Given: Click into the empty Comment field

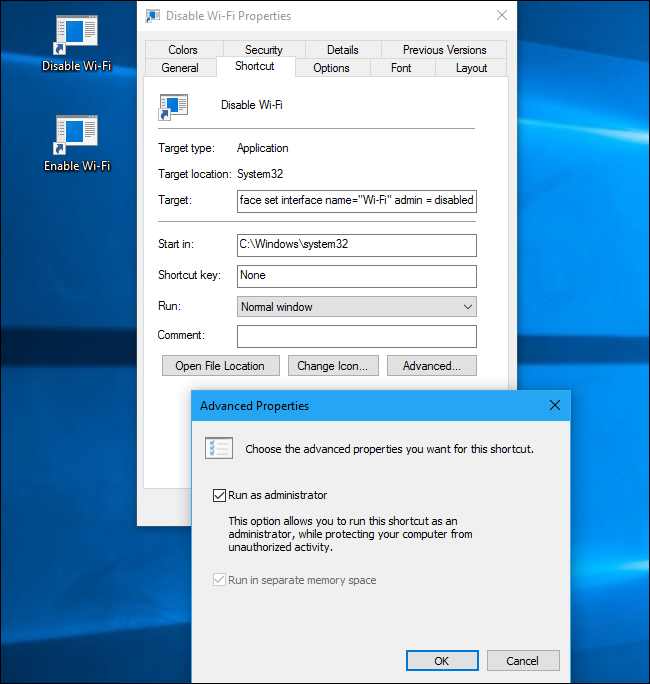Looking at the screenshot, I should [x=356, y=336].
